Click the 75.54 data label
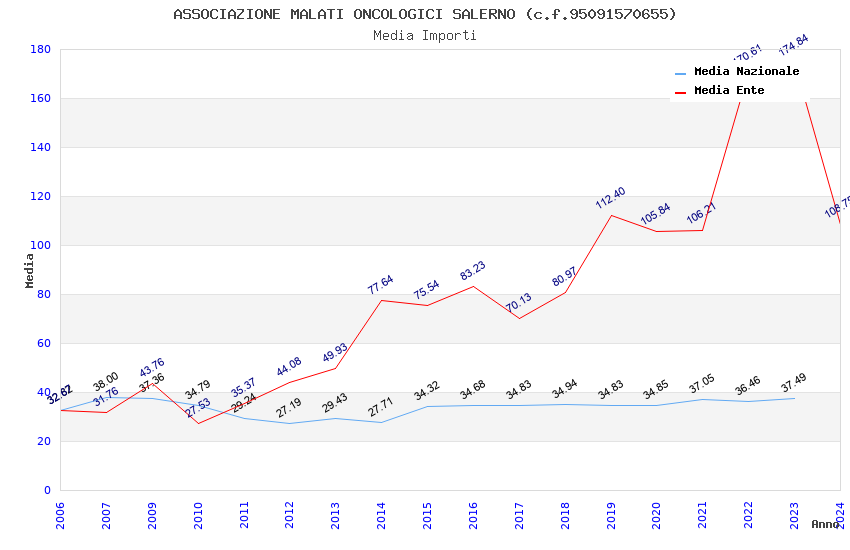 pos(427,290)
